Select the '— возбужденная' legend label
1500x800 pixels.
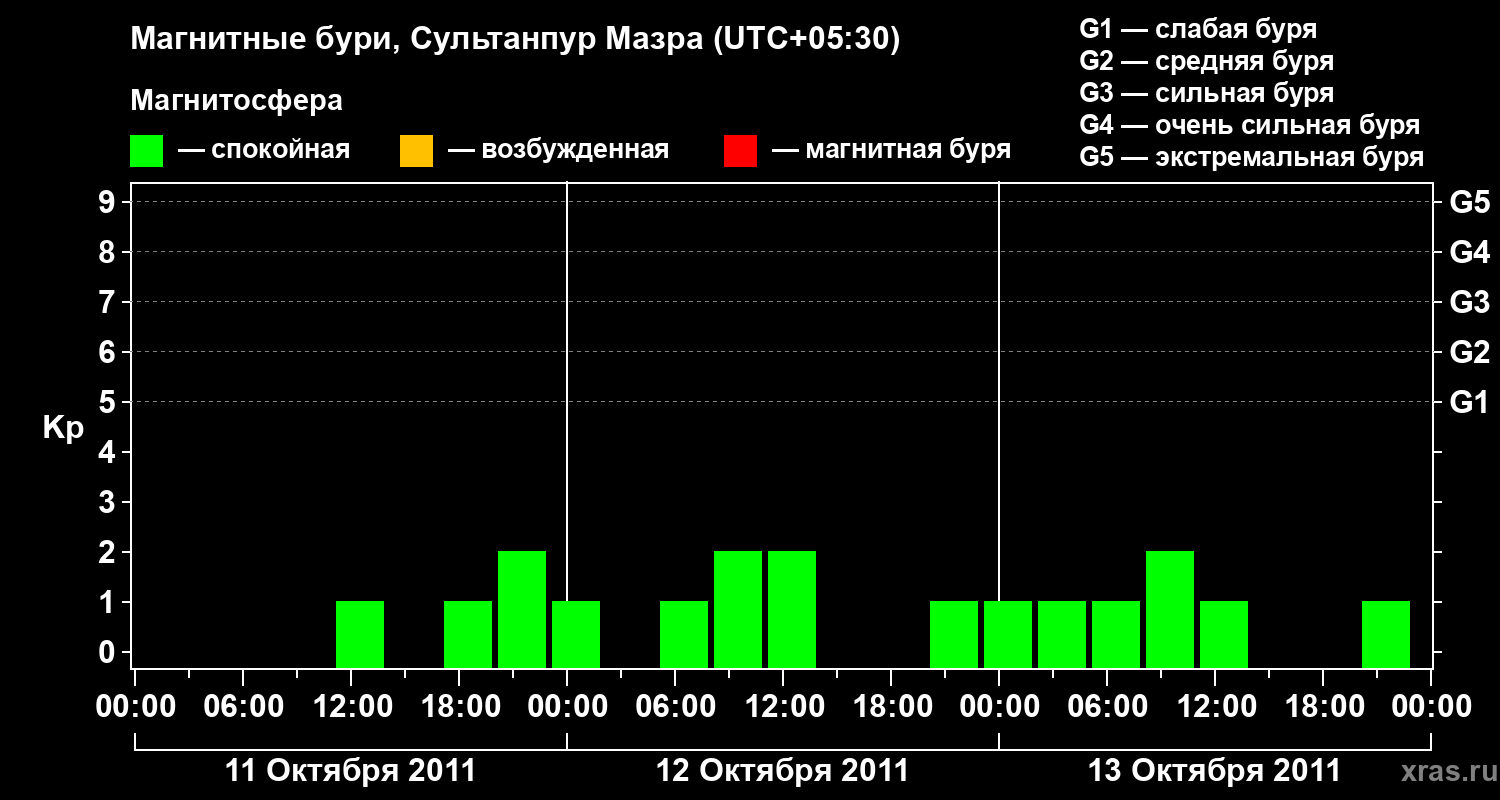[559, 151]
